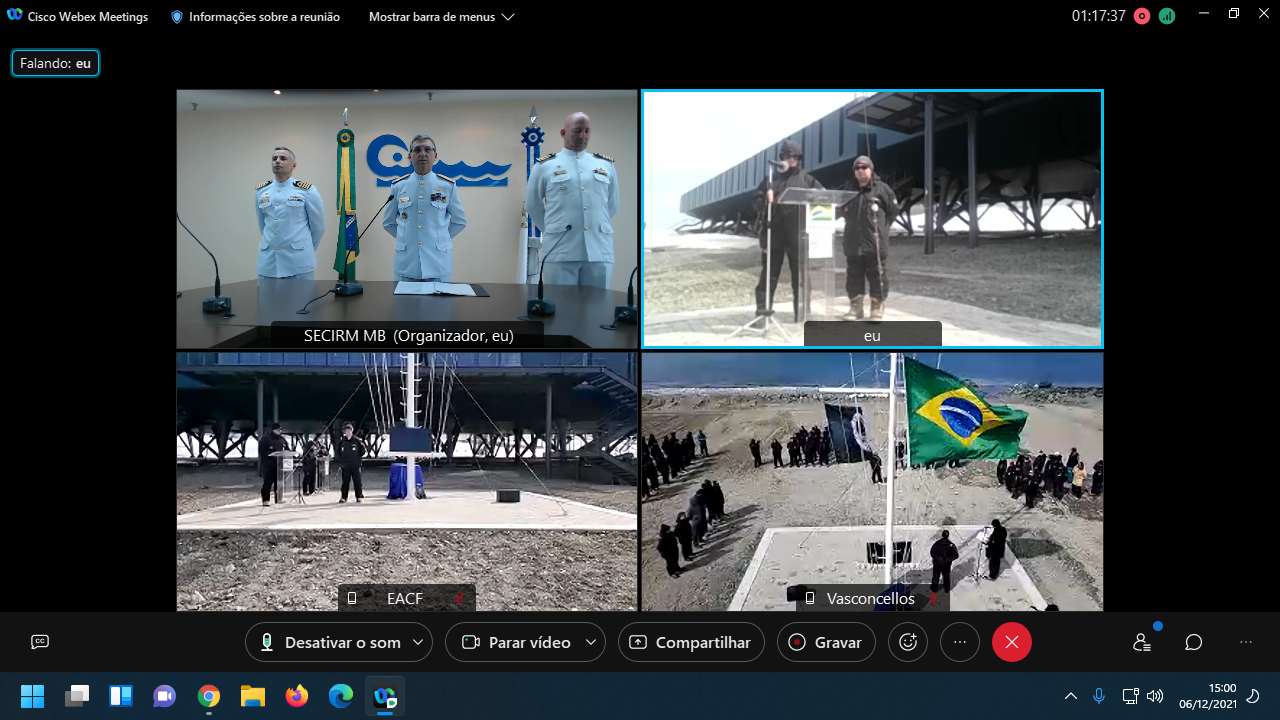Open Informações sobre a reunião
Screen dimensions: 1280x720
(x=255, y=17)
